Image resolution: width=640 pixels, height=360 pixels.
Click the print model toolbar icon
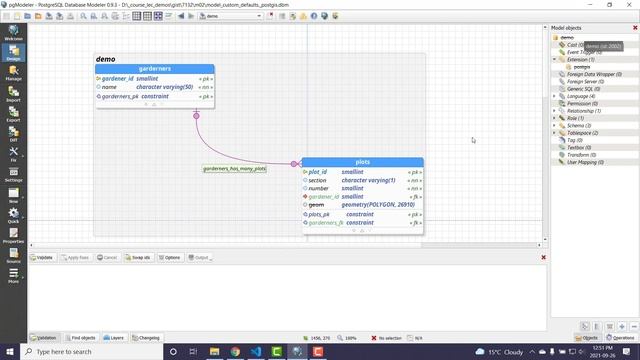[x=116, y=16]
